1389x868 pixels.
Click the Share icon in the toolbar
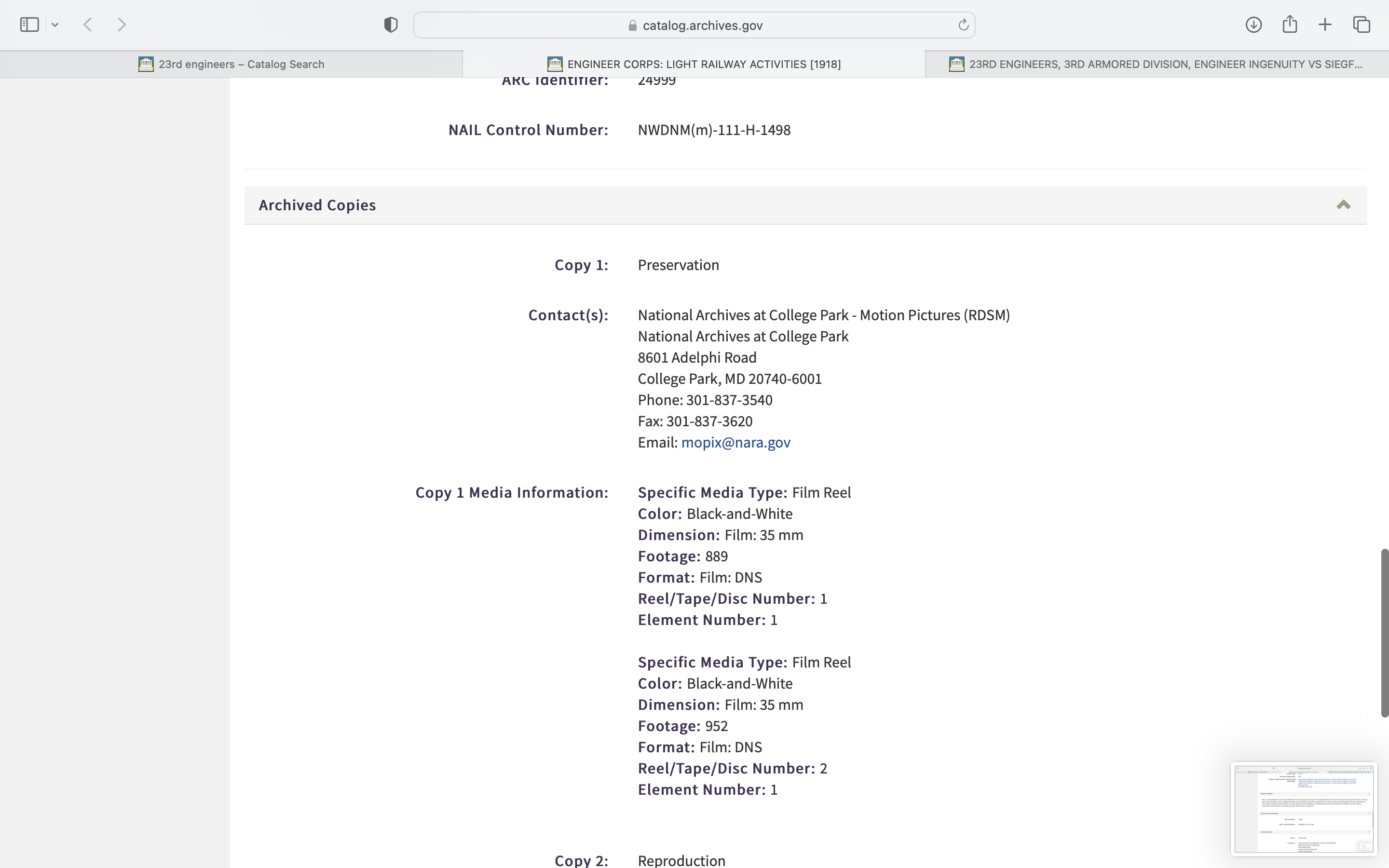1289,25
